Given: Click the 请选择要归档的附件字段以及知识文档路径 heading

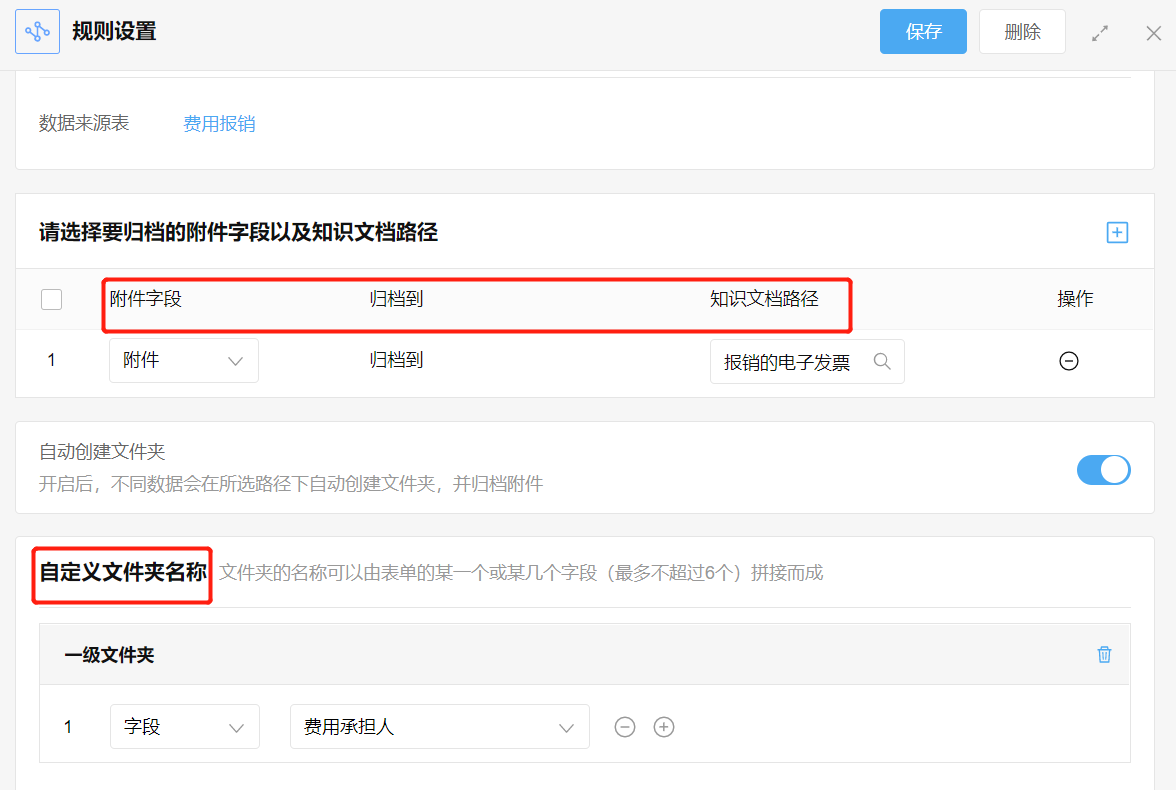Looking at the screenshot, I should coord(238,233).
